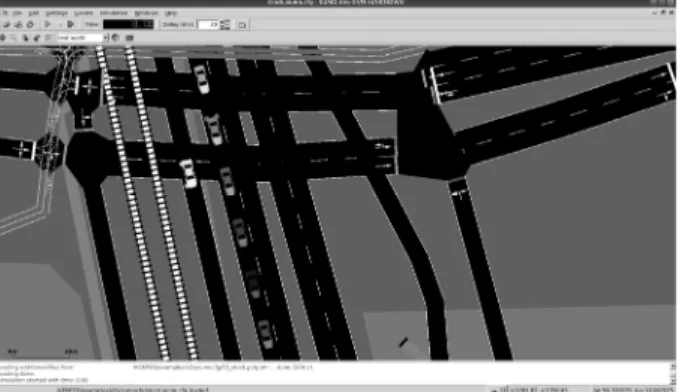679x392 pixels.
Task: Open the Windows menu
Action: point(146,13)
